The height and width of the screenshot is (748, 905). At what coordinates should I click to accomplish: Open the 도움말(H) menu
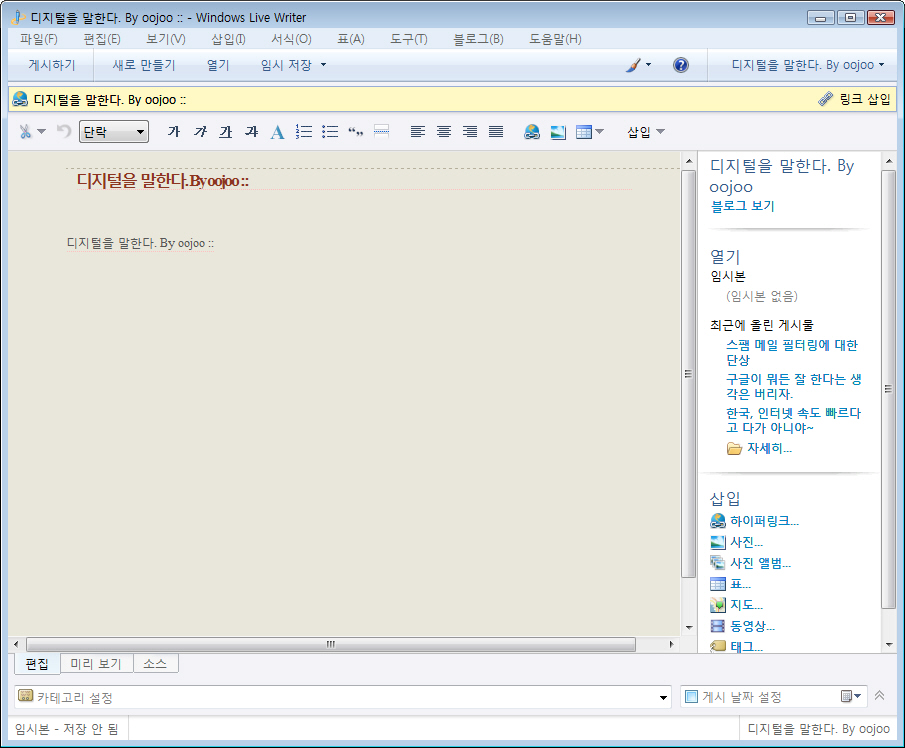click(555, 39)
